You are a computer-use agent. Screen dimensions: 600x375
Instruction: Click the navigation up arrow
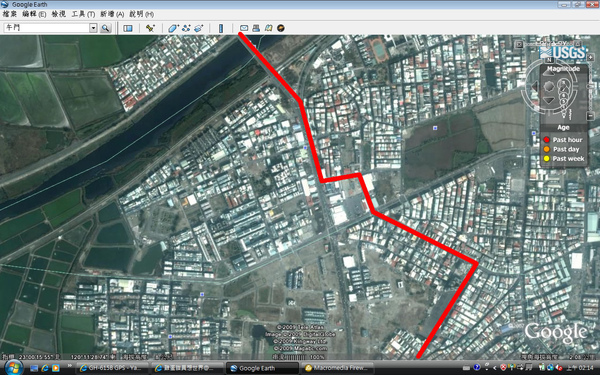coord(548,73)
